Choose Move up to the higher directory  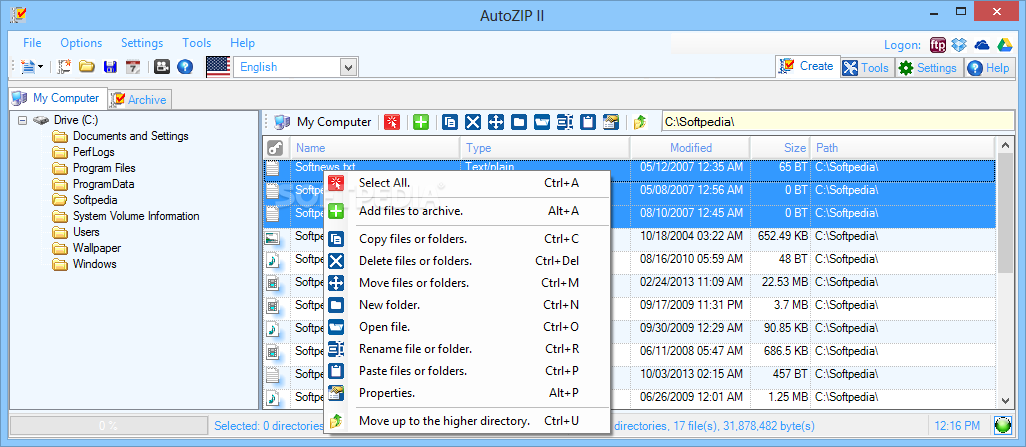click(x=467, y=421)
